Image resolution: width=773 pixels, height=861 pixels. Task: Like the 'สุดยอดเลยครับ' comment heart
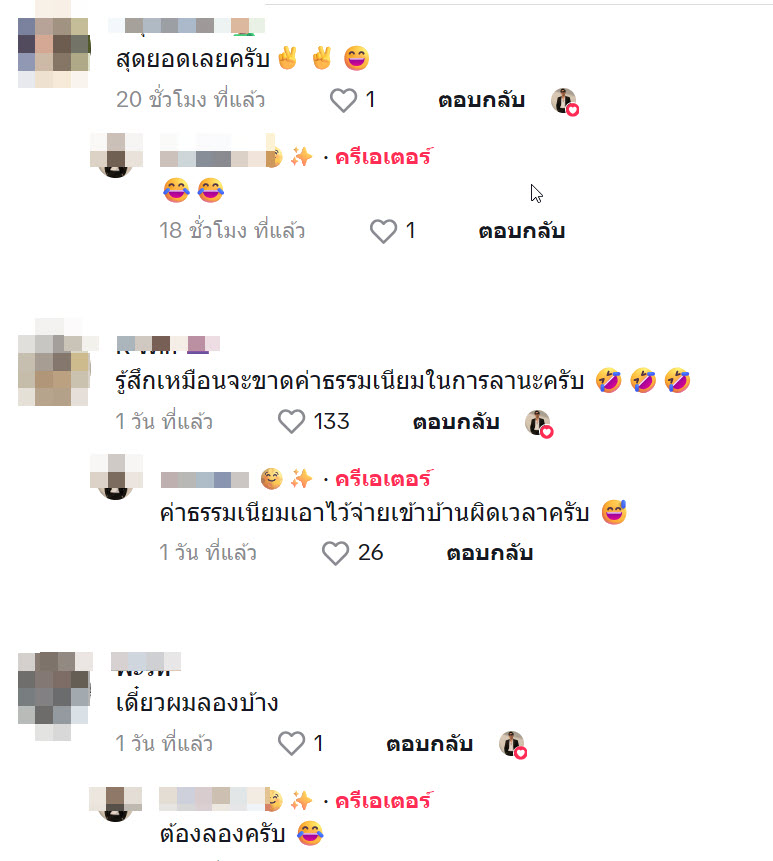pyautogui.click(x=344, y=100)
